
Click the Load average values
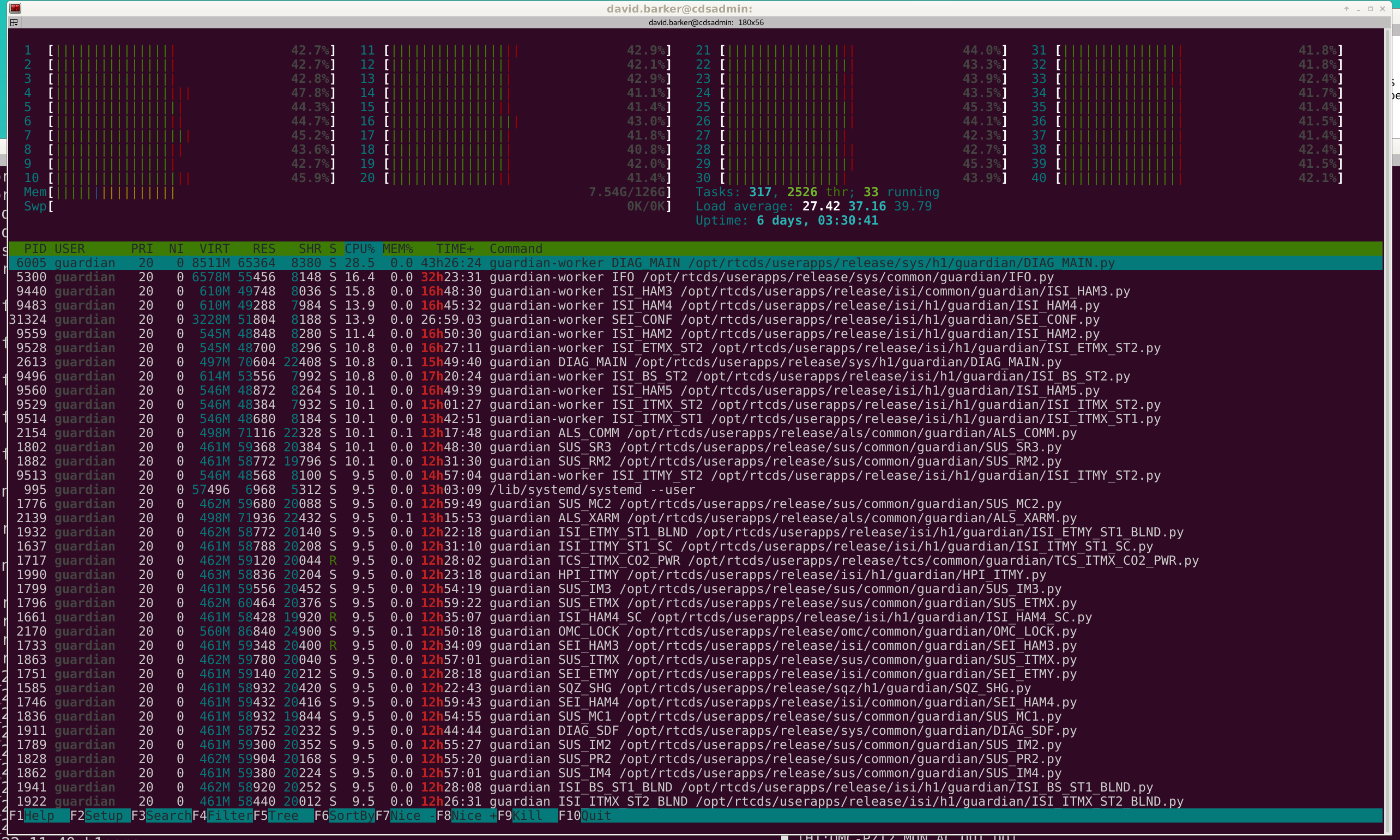pos(867,206)
